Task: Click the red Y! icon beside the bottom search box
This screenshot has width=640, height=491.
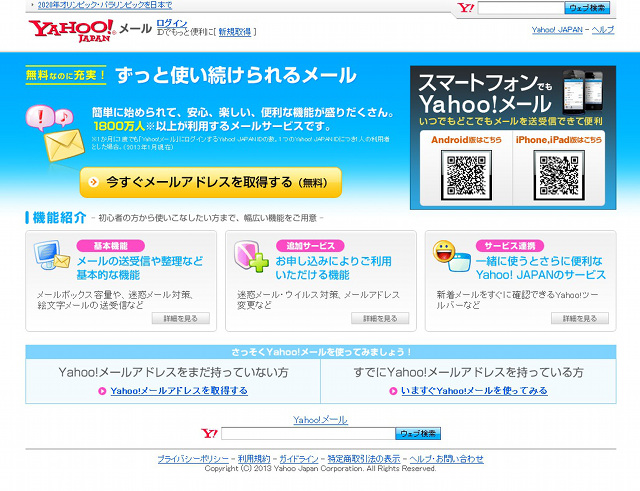Action: pyautogui.click(x=209, y=433)
